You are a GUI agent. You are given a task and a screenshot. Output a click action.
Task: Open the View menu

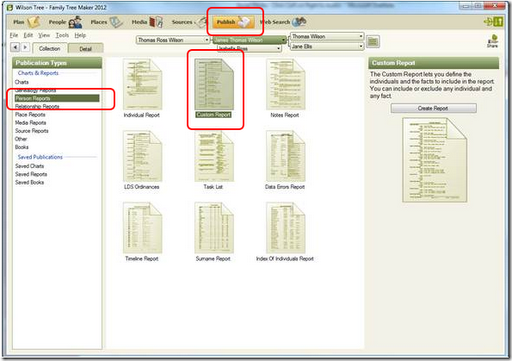(x=44, y=35)
